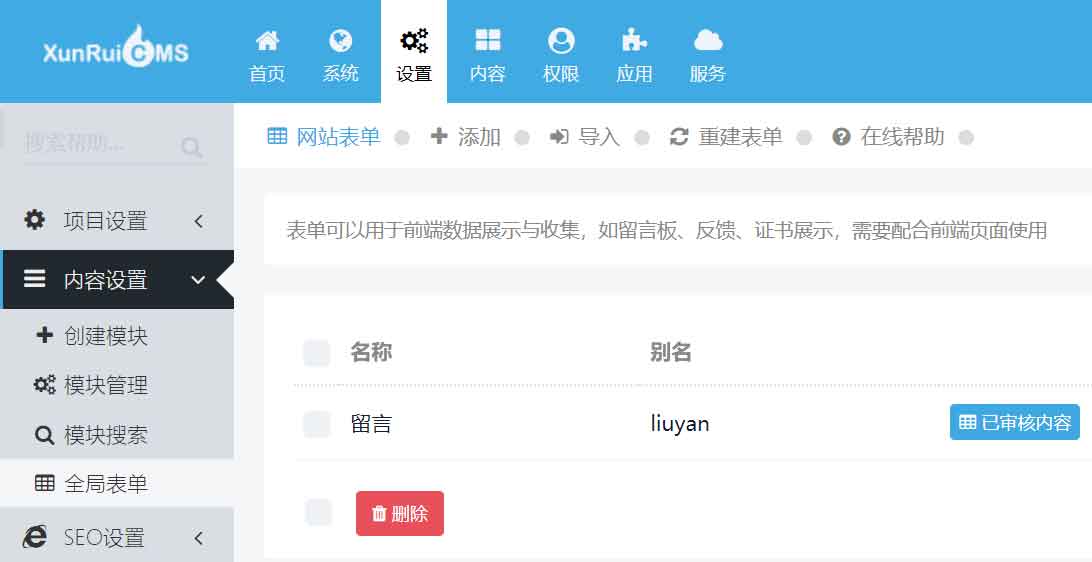Click the XunRuiCMS logo
Viewport: 1092px width, 562px height.
click(116, 49)
